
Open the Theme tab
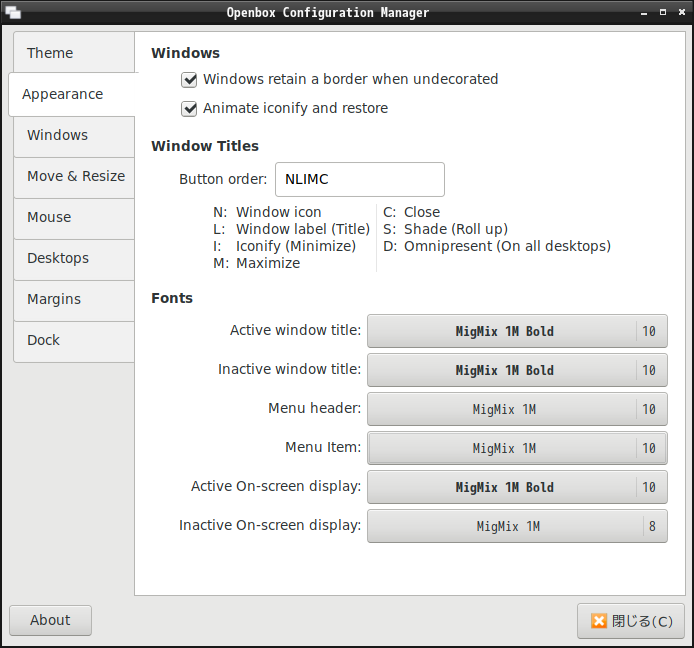point(74,53)
